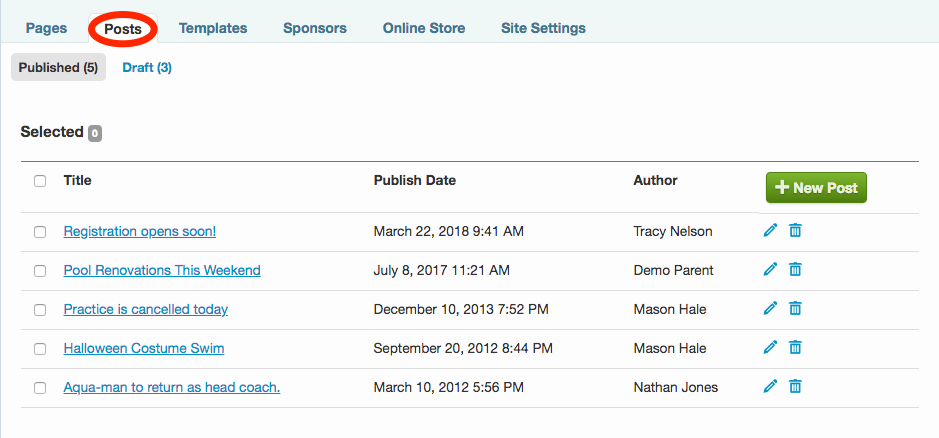
Task: Open the Site Settings tab
Action: tap(543, 28)
